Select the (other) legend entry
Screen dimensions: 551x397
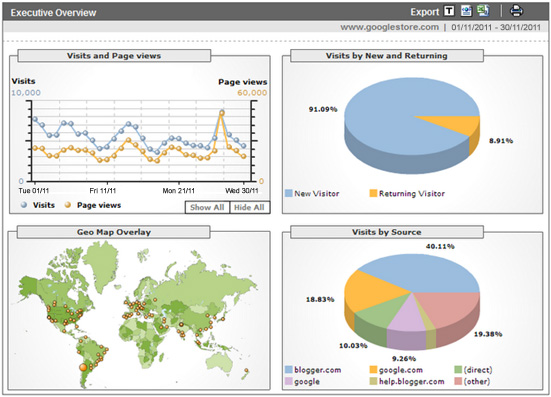(472, 382)
